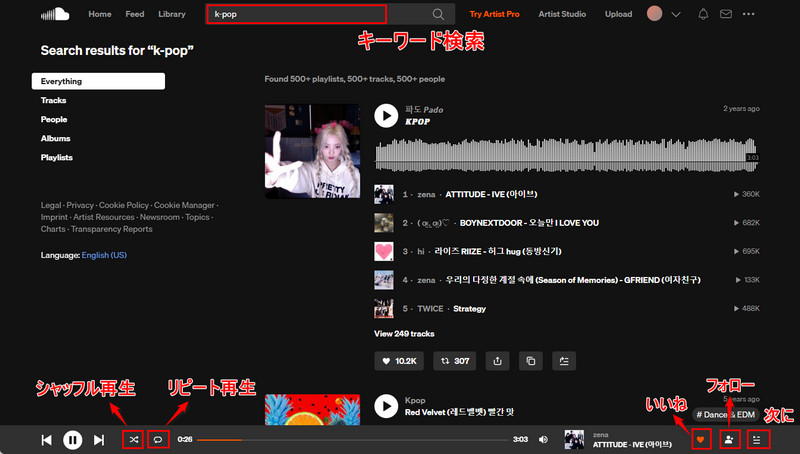
Task: Skip to the previous track
Action: [x=46, y=440]
